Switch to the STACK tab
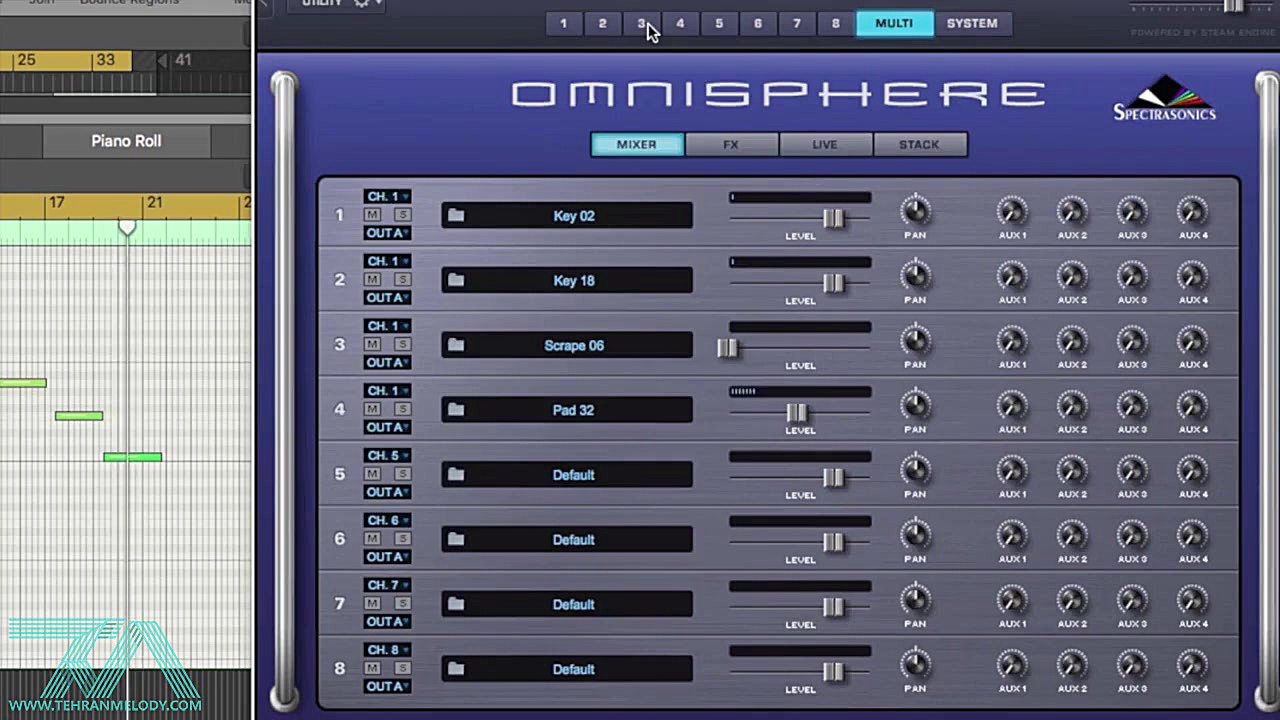This screenshot has width=1280, height=720. [x=919, y=145]
